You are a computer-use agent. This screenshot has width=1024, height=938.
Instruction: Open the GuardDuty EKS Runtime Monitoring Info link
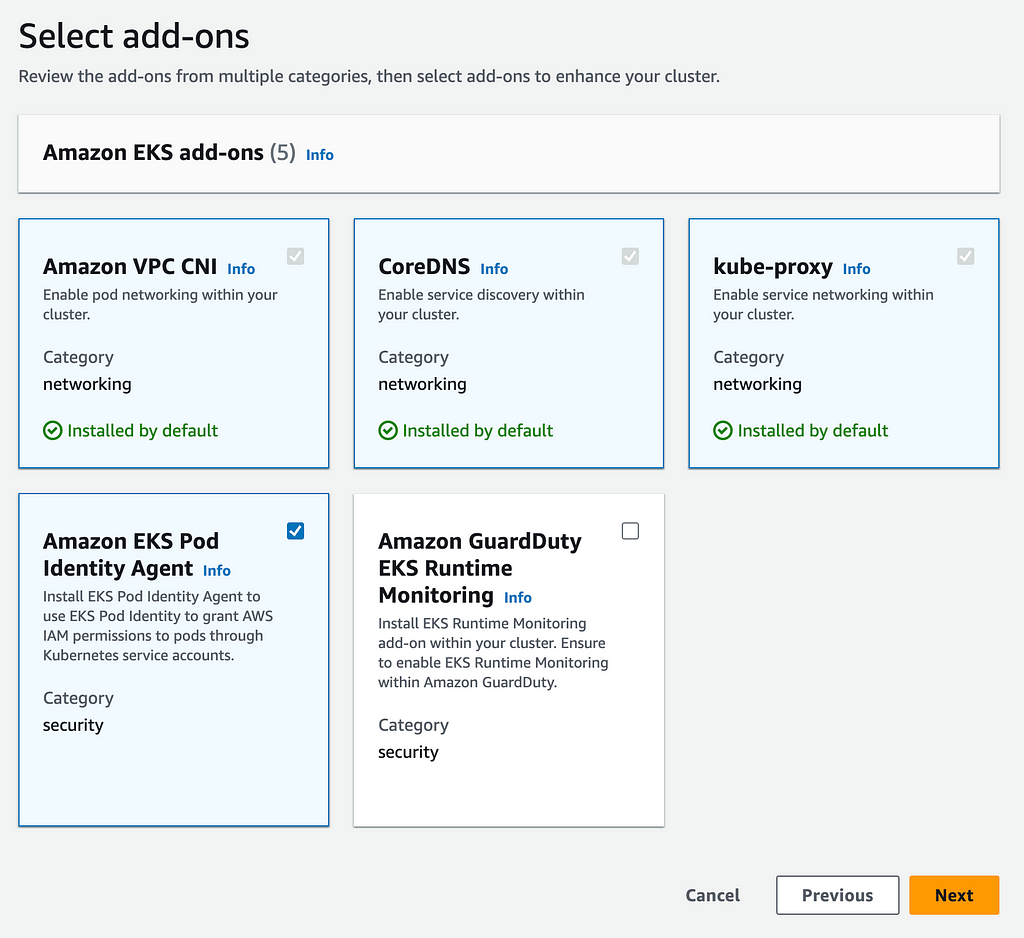point(518,597)
